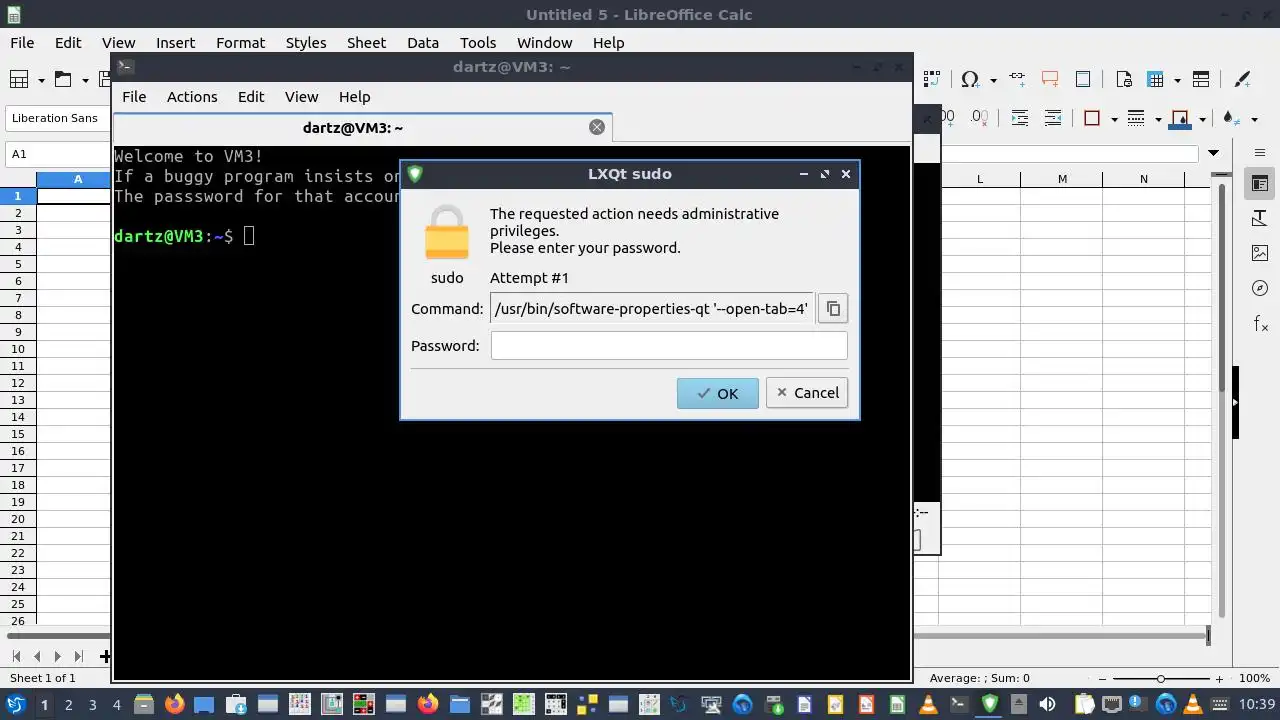Open the terminal Help menu
Viewport: 1280px width, 720px height.
click(354, 97)
